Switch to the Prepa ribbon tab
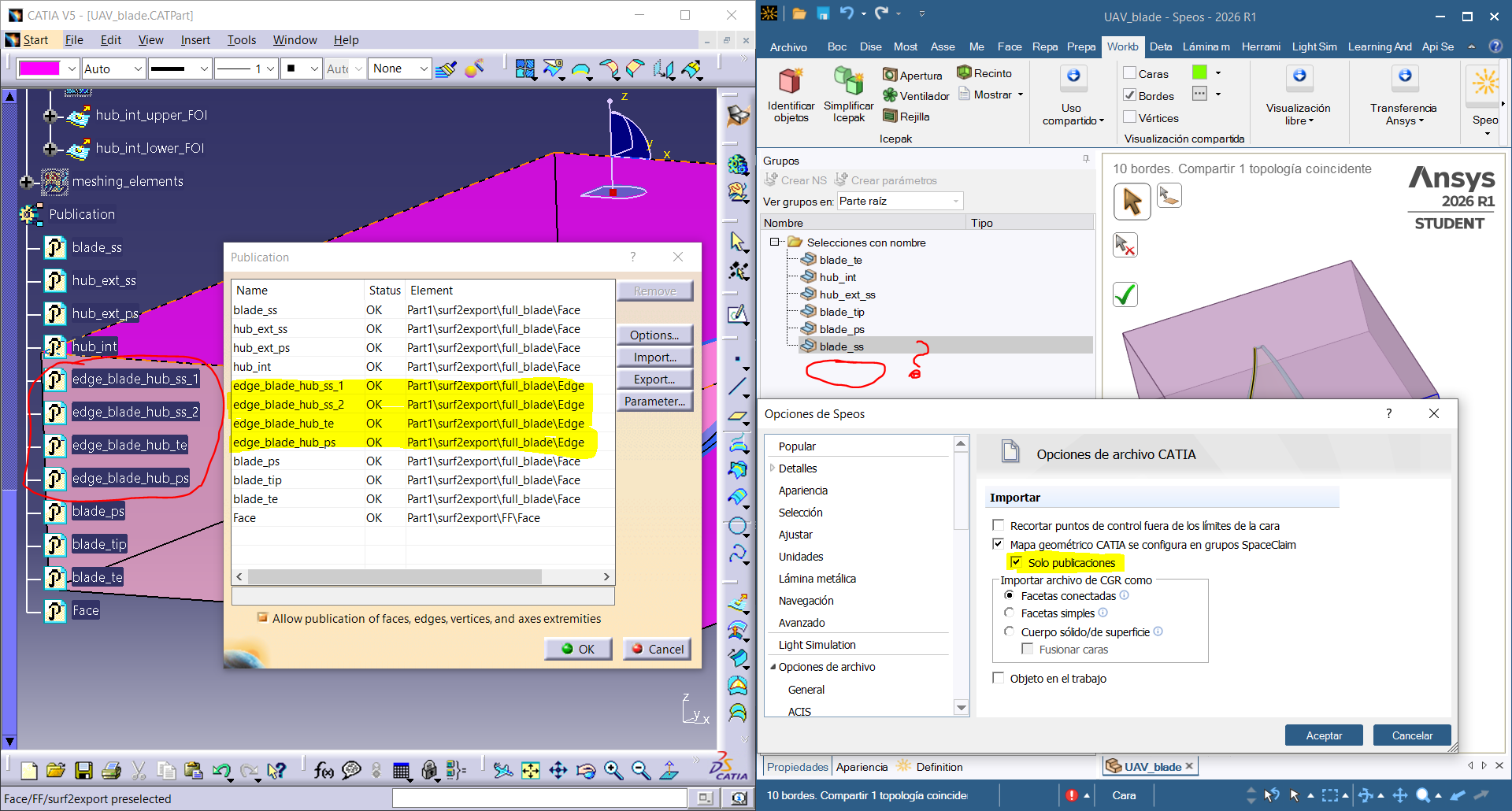 1081,46
